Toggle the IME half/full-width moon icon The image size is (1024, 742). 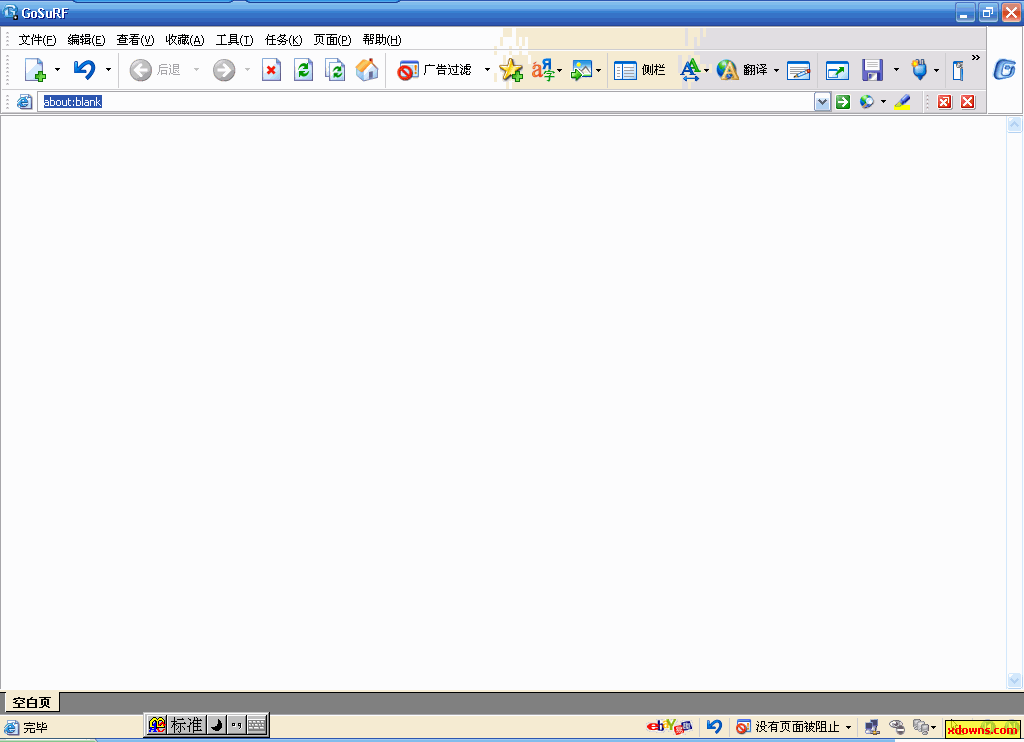217,725
